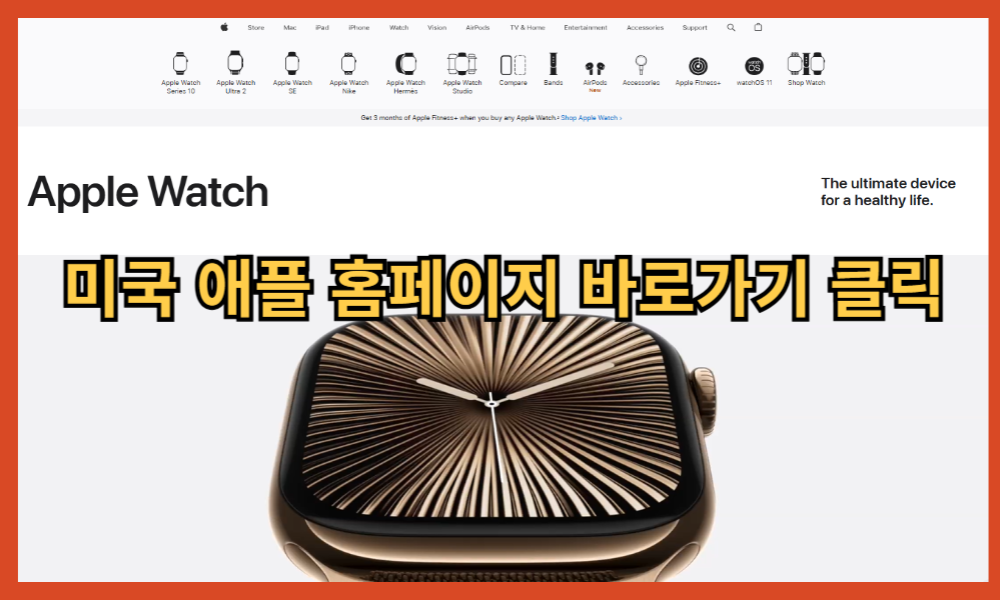
Task: Select the AirPods icon in the watch chapter nav
Action: pos(594,68)
